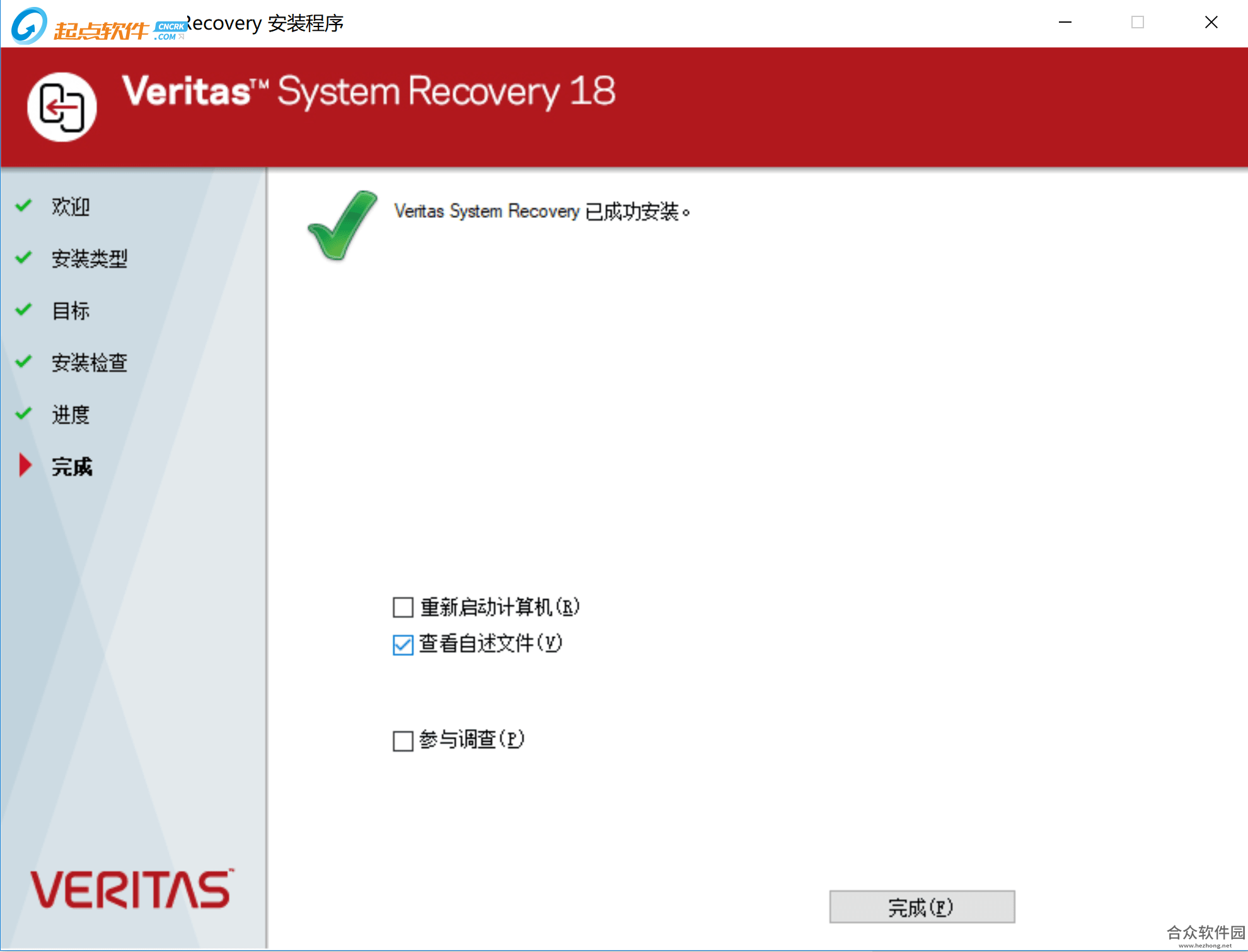Click the green check next to 安装检查

click(x=23, y=361)
